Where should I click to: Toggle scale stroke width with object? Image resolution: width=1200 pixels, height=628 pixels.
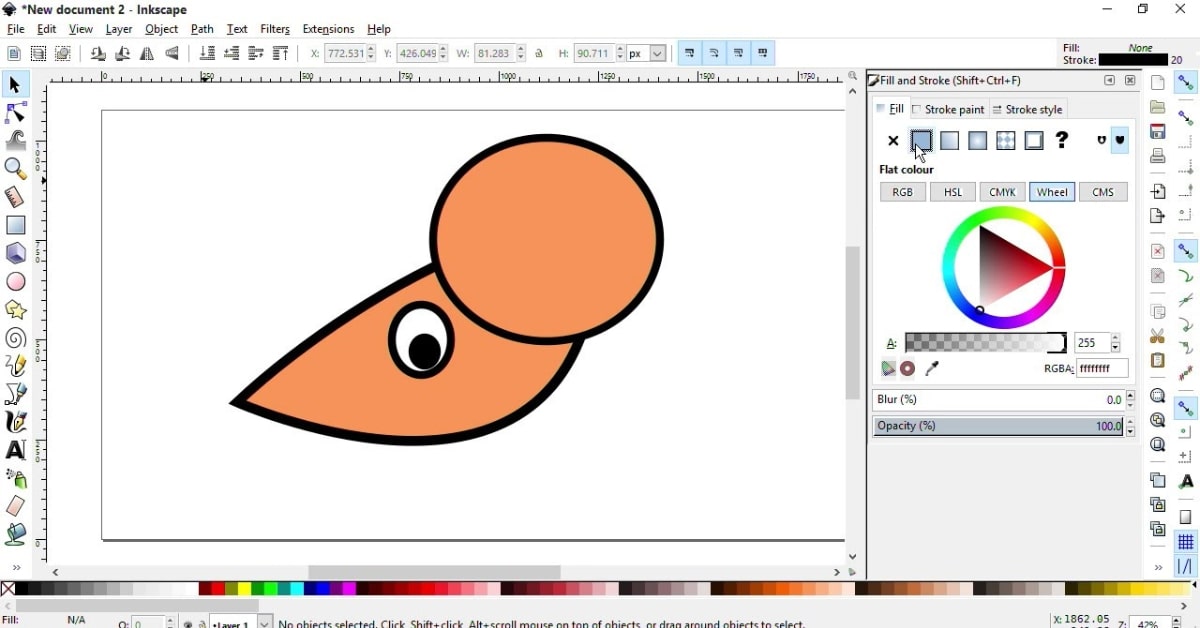690,54
